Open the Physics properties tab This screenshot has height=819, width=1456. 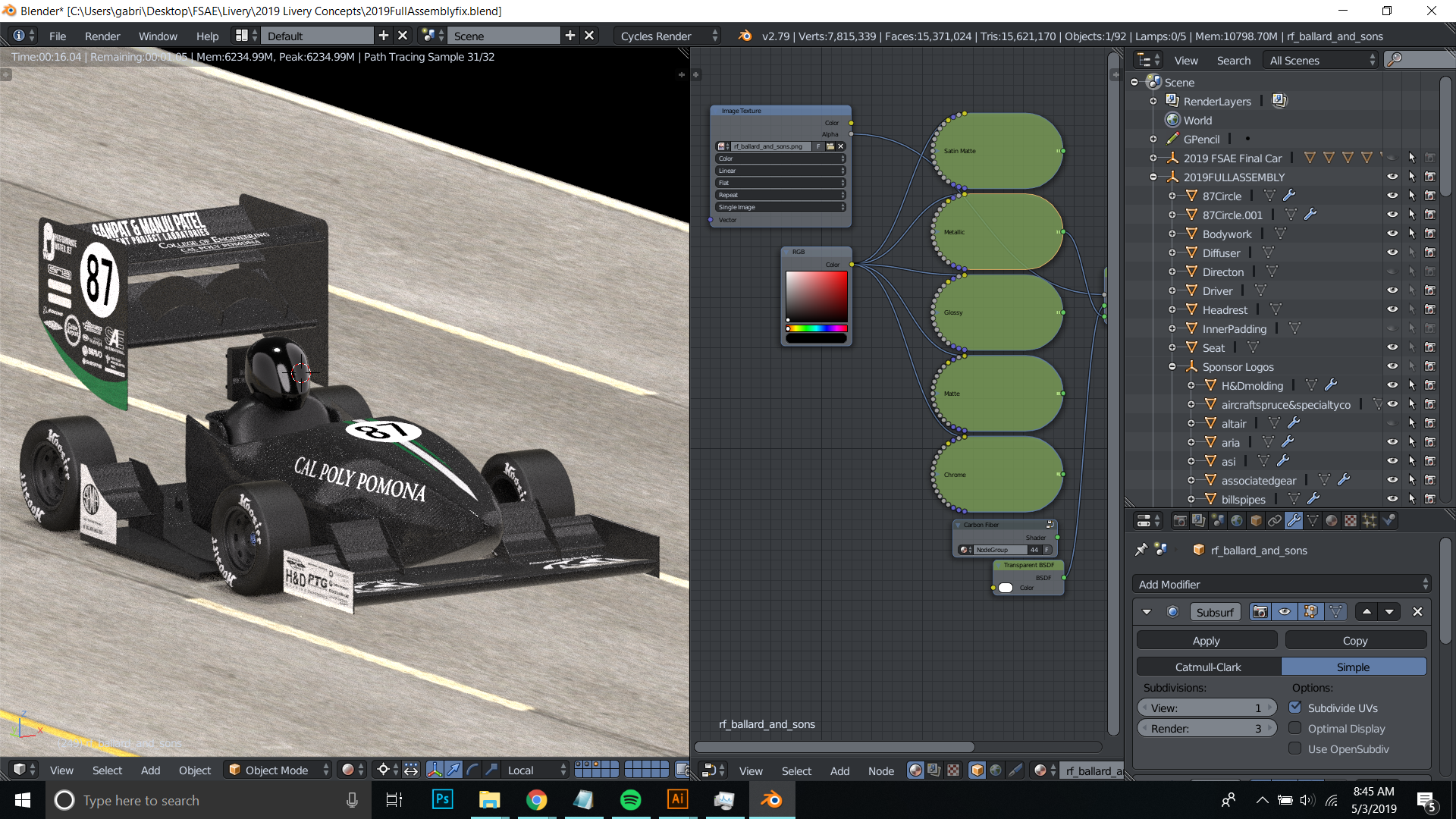click(x=1389, y=521)
